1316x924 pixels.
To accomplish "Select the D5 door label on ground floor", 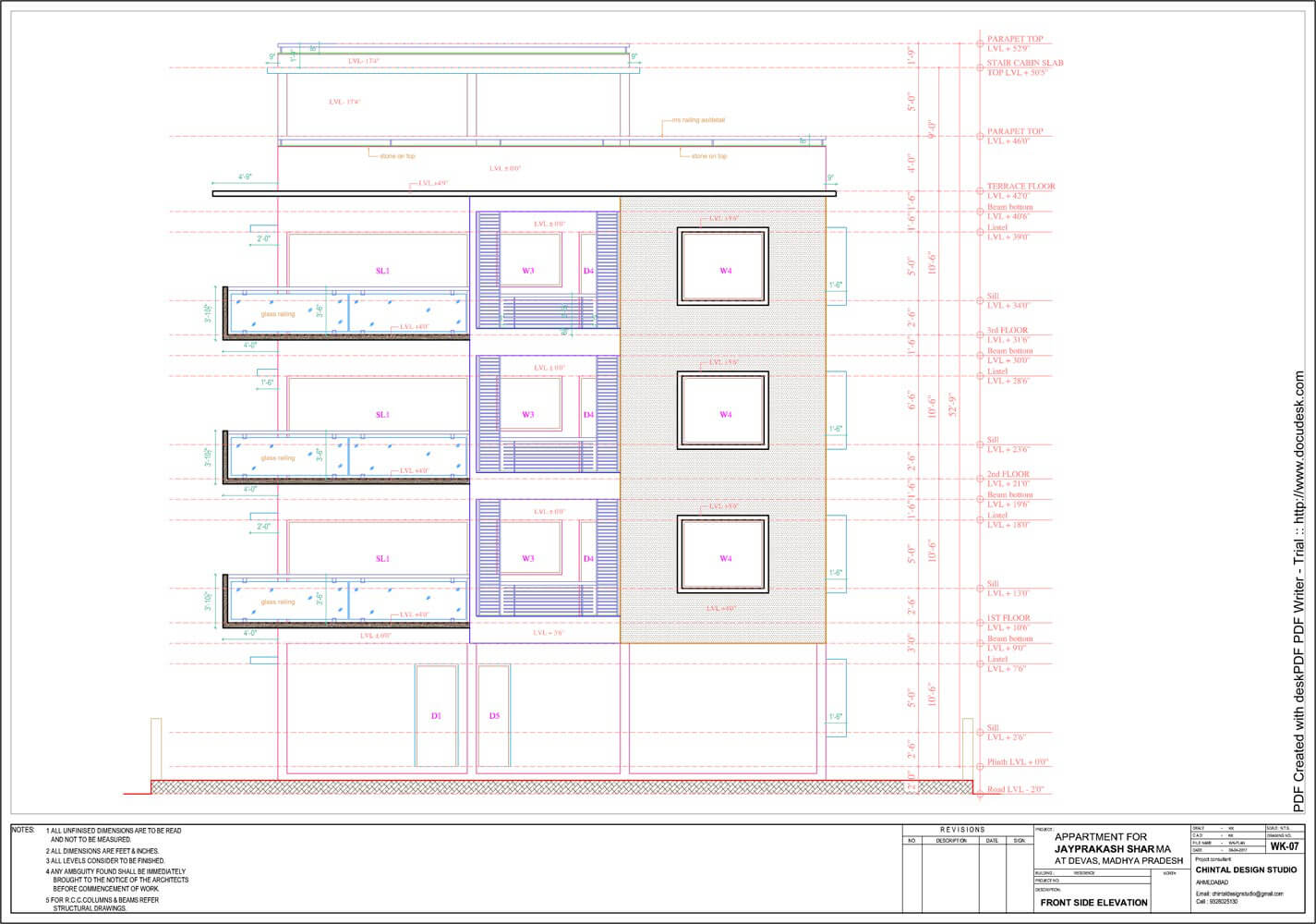I will [x=494, y=716].
